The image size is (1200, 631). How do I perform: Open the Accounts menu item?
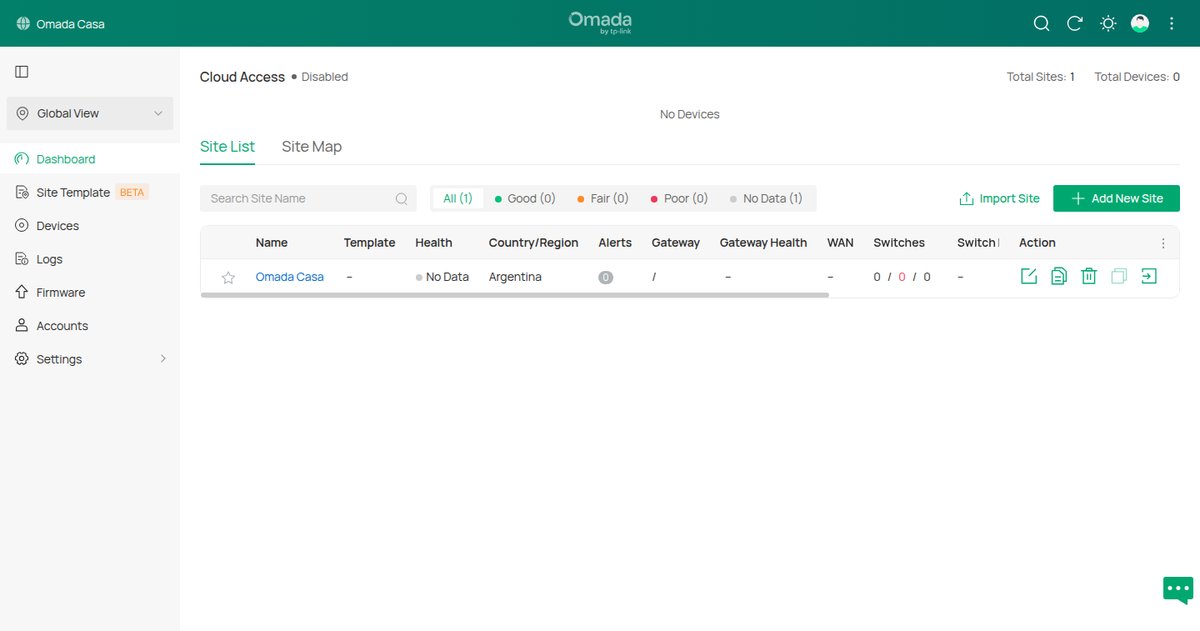[62, 326]
